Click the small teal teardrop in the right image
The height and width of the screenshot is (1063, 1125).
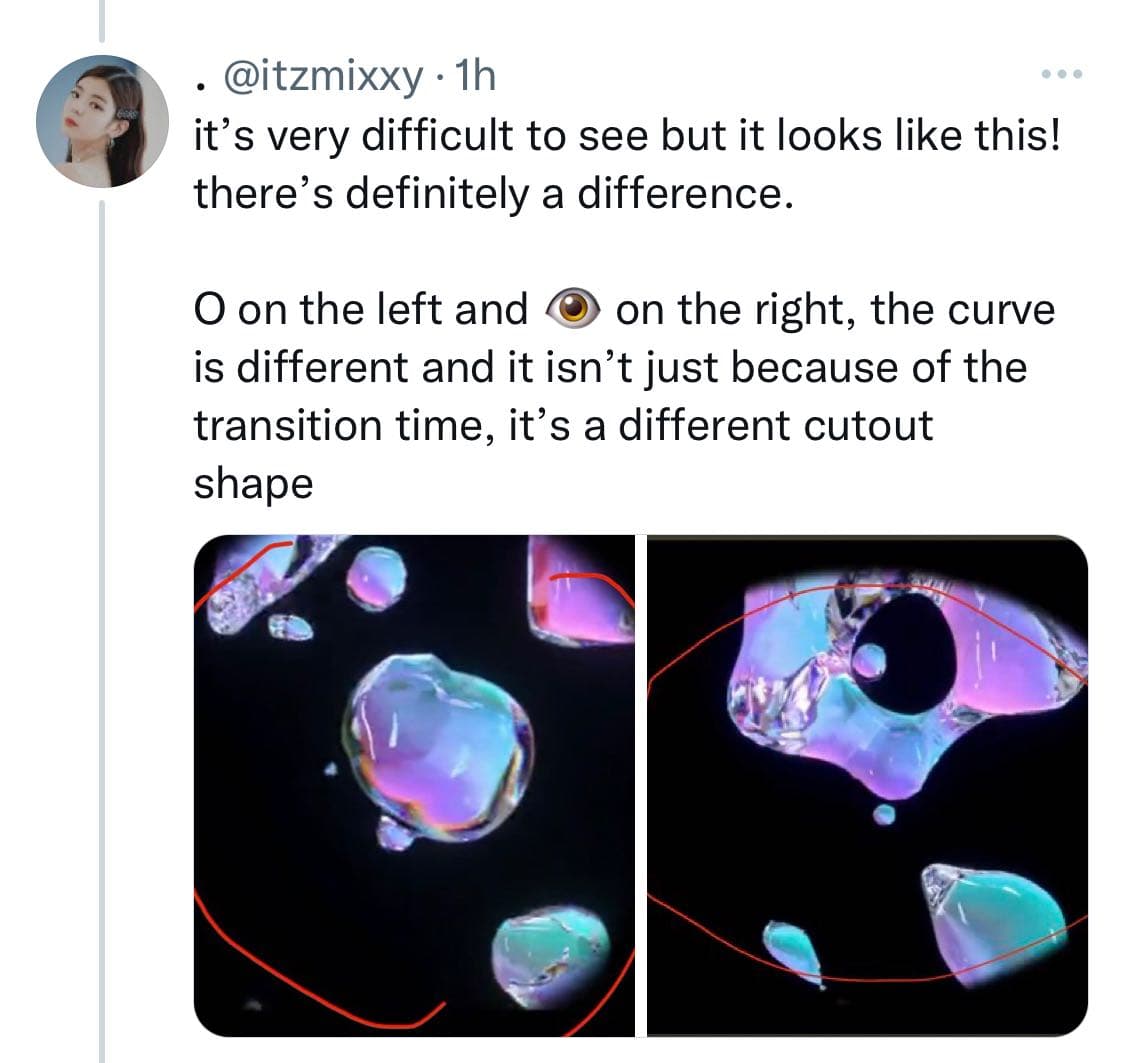[x=793, y=952]
